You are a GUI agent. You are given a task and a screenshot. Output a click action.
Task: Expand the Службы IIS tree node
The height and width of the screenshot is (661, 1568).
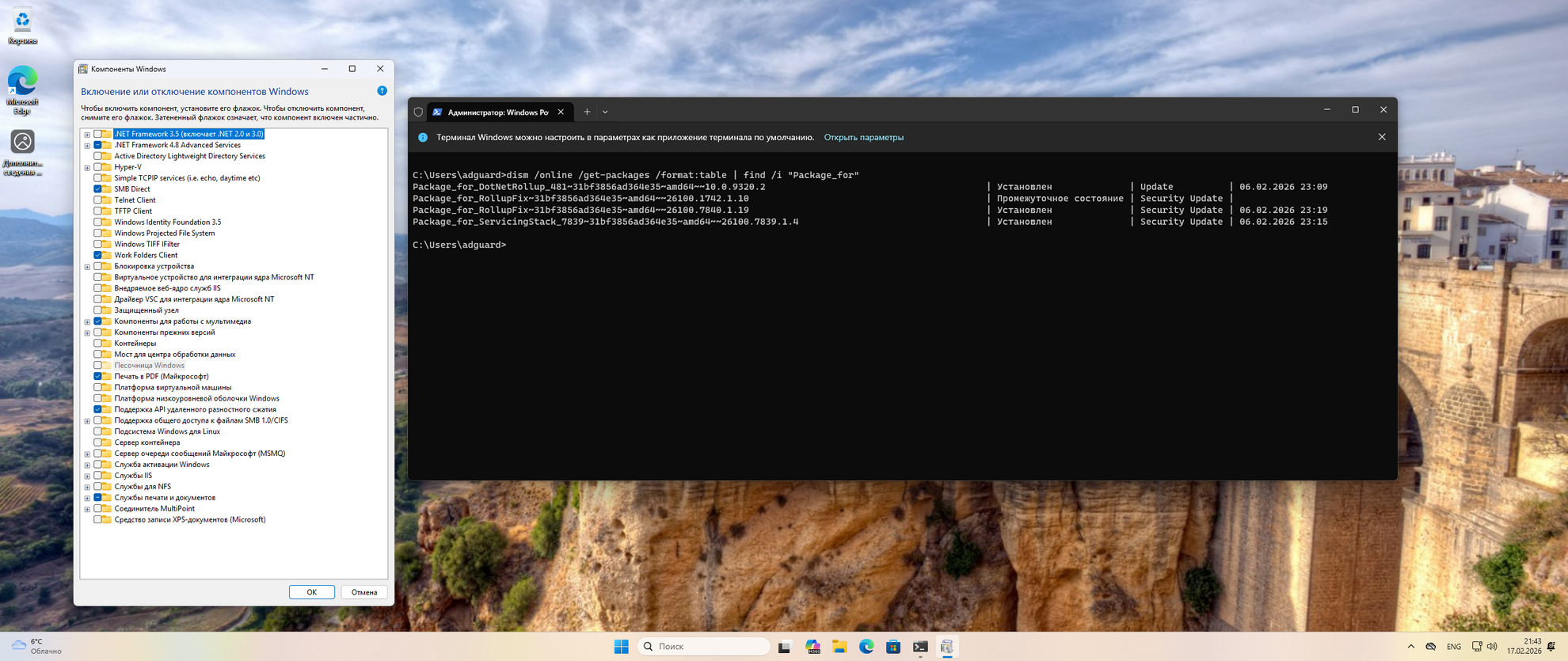(87, 476)
